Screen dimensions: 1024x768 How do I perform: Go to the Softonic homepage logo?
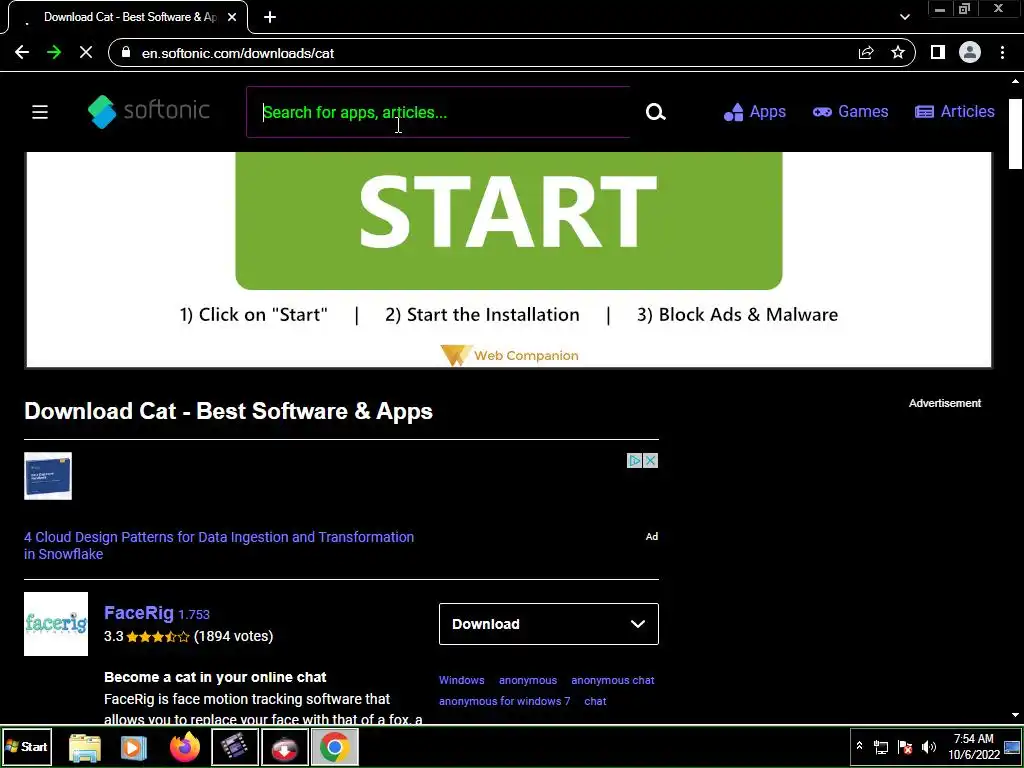[x=149, y=111]
